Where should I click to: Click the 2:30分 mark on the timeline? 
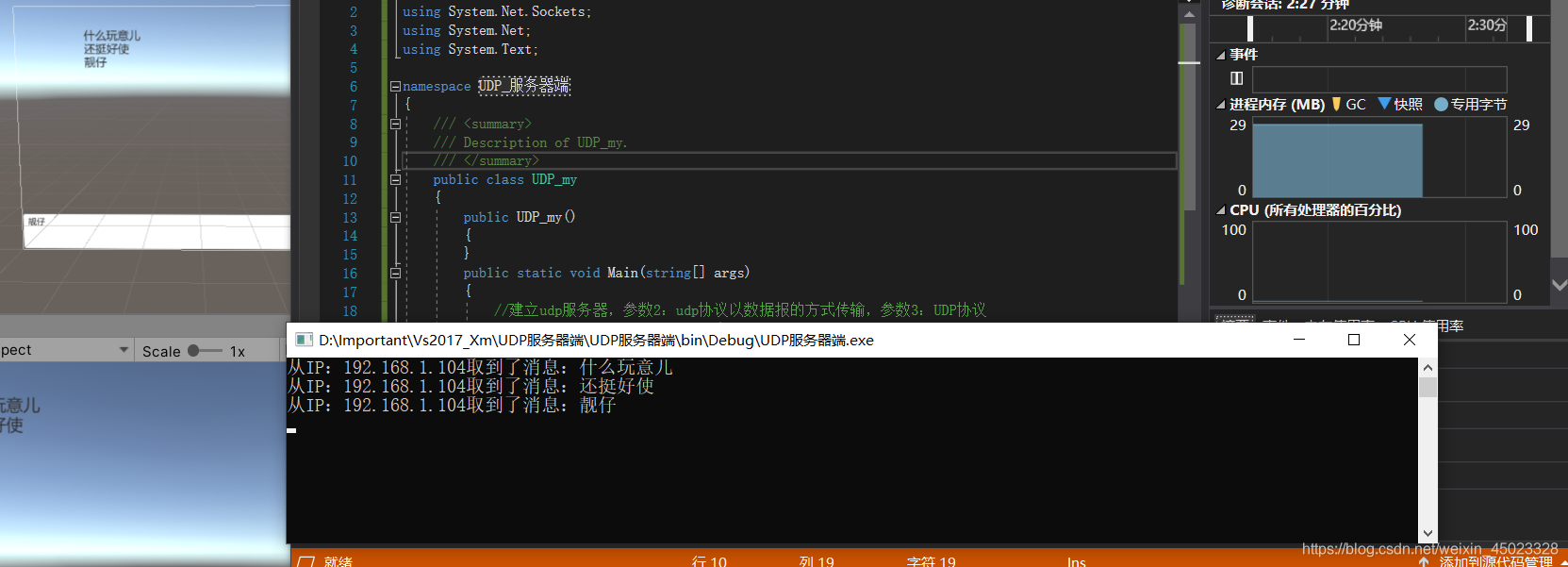(x=1487, y=25)
